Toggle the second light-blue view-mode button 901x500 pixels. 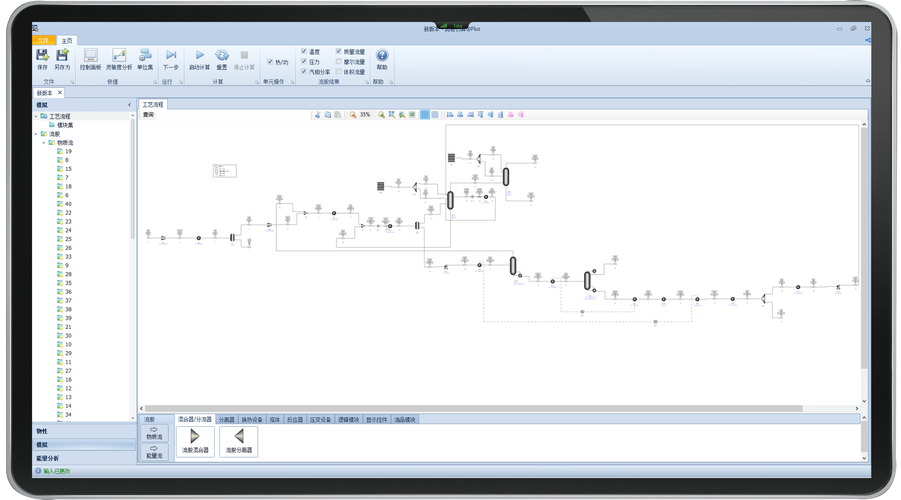[x=435, y=115]
